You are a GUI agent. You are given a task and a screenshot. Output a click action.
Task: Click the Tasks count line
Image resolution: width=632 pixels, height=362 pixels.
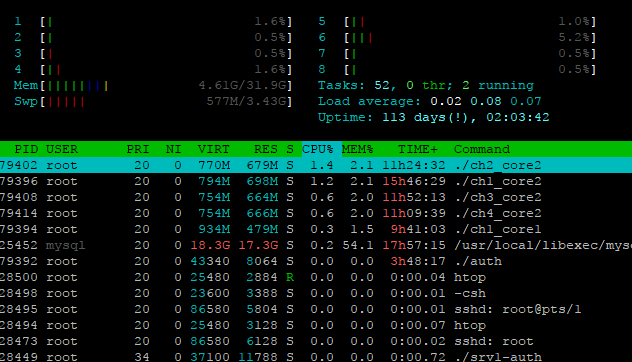pyautogui.click(x=426, y=85)
